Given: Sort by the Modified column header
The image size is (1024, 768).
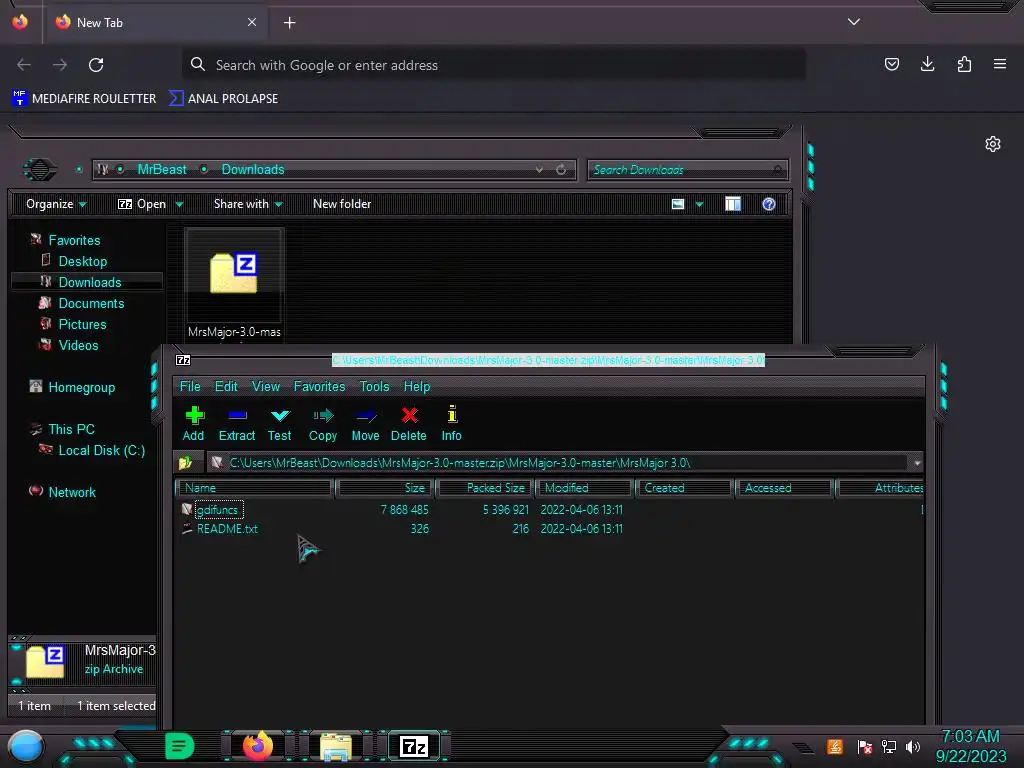Looking at the screenshot, I should [583, 488].
